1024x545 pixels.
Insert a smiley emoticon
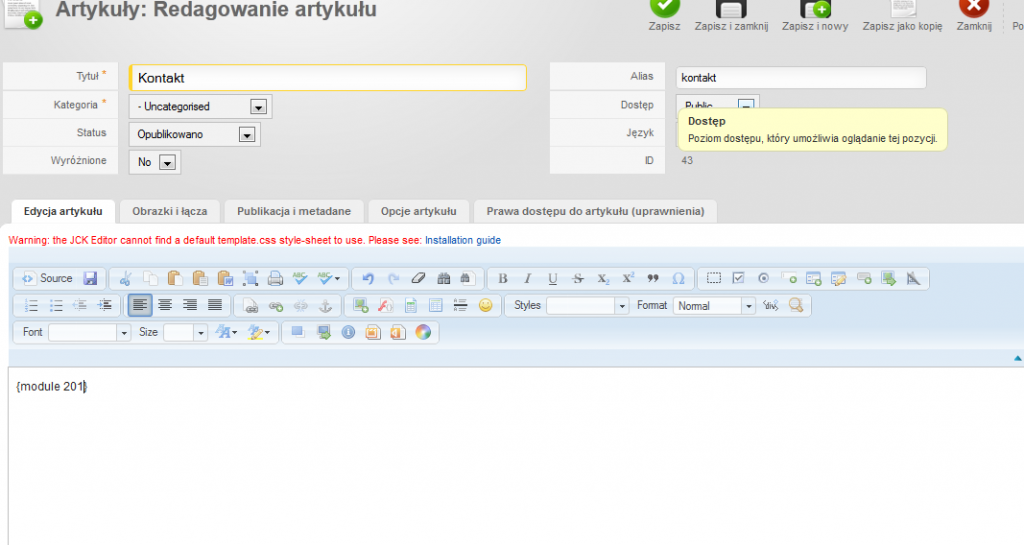485,306
